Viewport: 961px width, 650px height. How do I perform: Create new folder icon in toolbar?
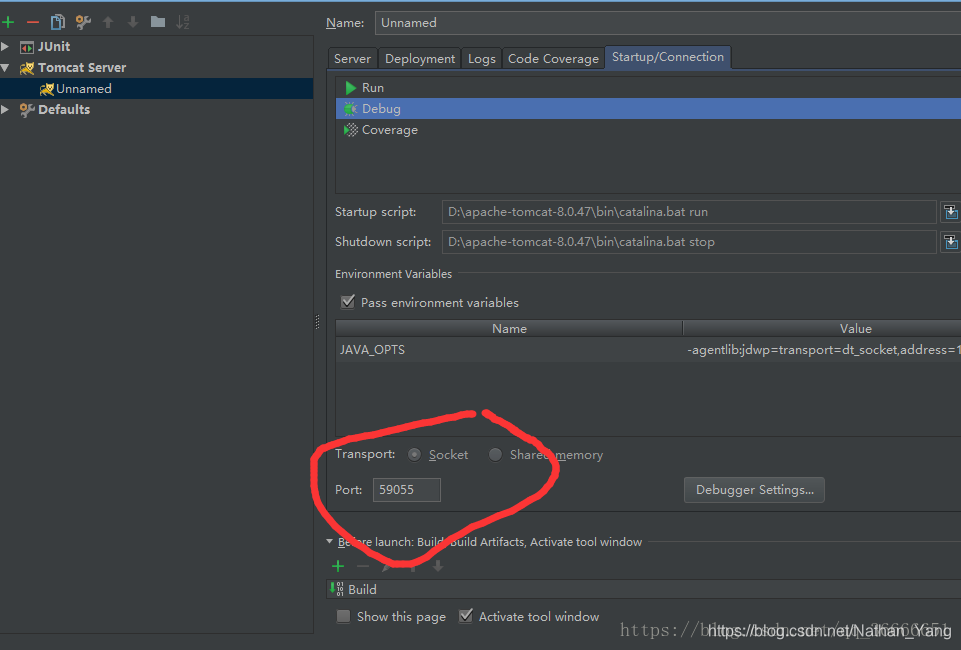(x=158, y=22)
